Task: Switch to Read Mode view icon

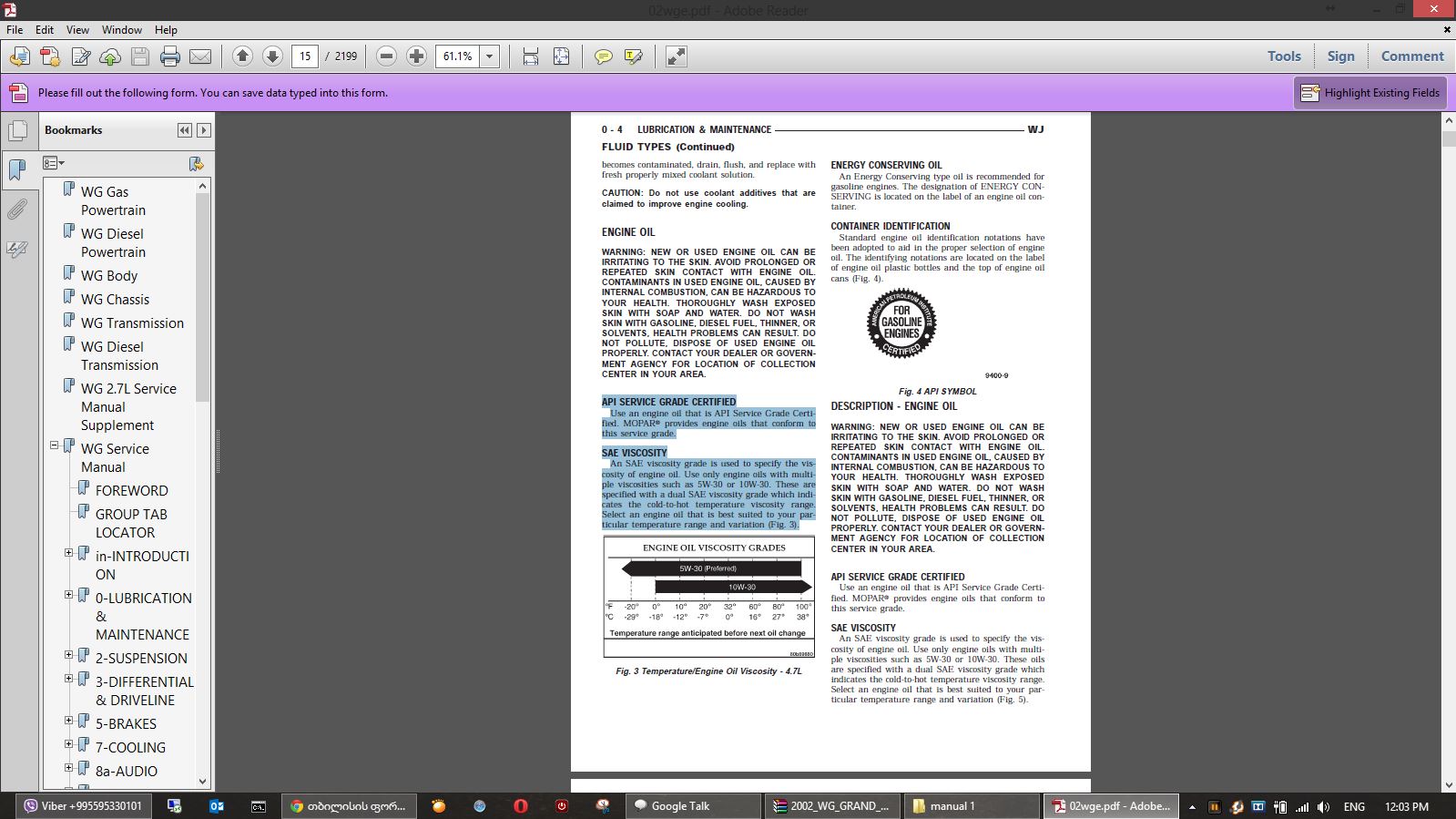Action: [x=677, y=56]
